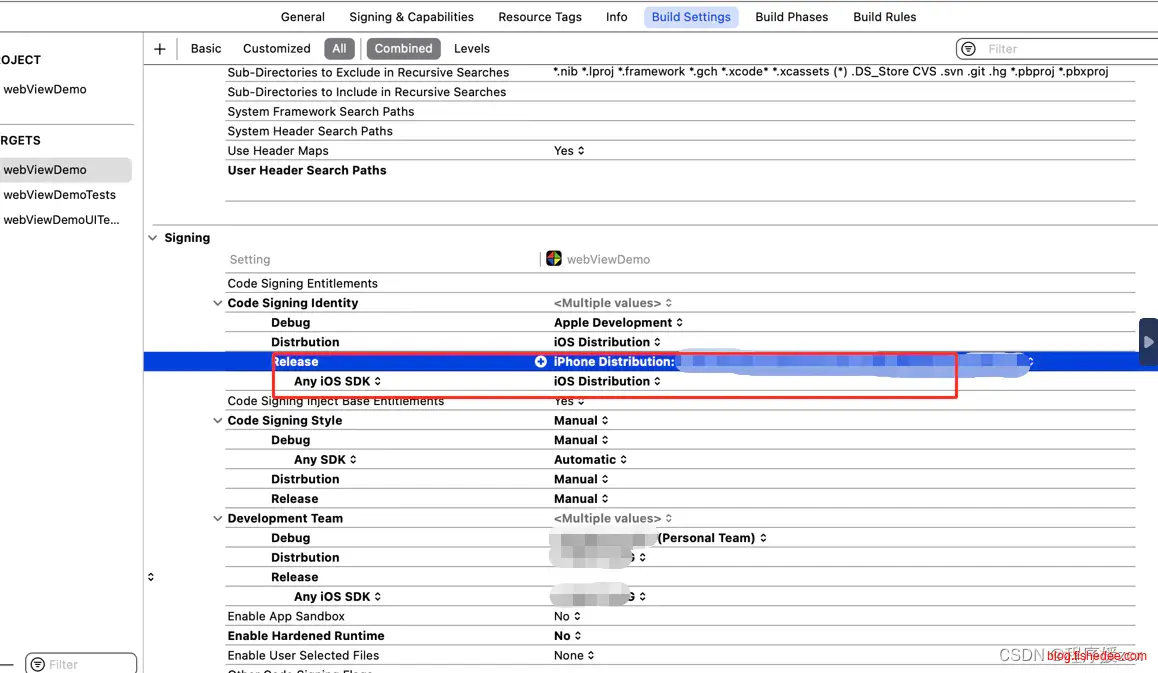Screen dimensions: 1158x673
Task: Click the plus add build setting button
Action: [159, 49]
